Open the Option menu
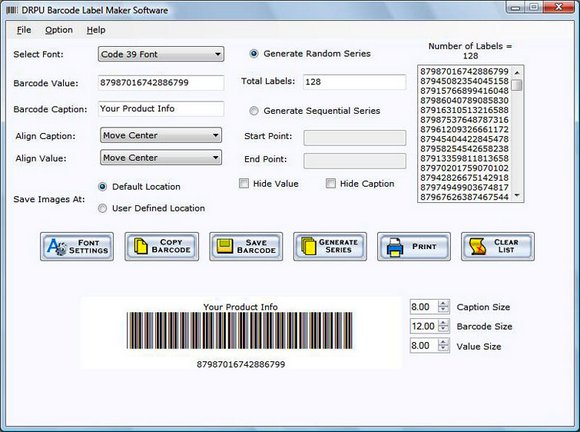The image size is (580, 432). 59,30
